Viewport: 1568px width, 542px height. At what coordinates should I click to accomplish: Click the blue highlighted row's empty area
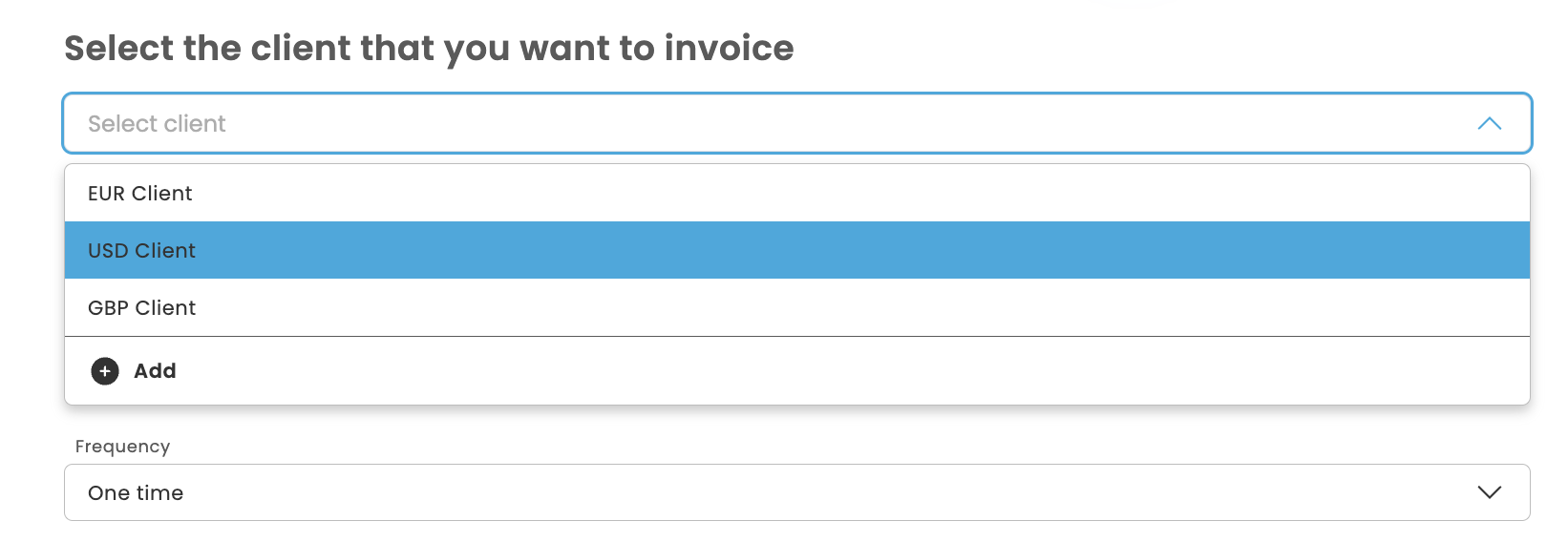859,251
